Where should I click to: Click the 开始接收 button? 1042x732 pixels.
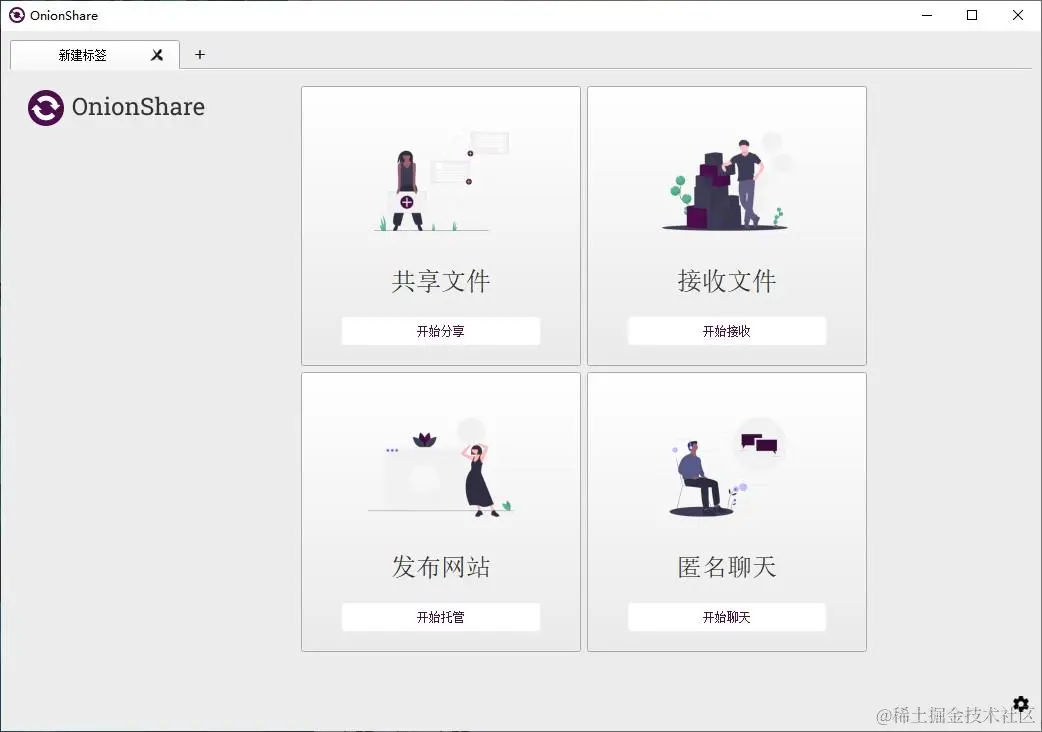point(727,331)
